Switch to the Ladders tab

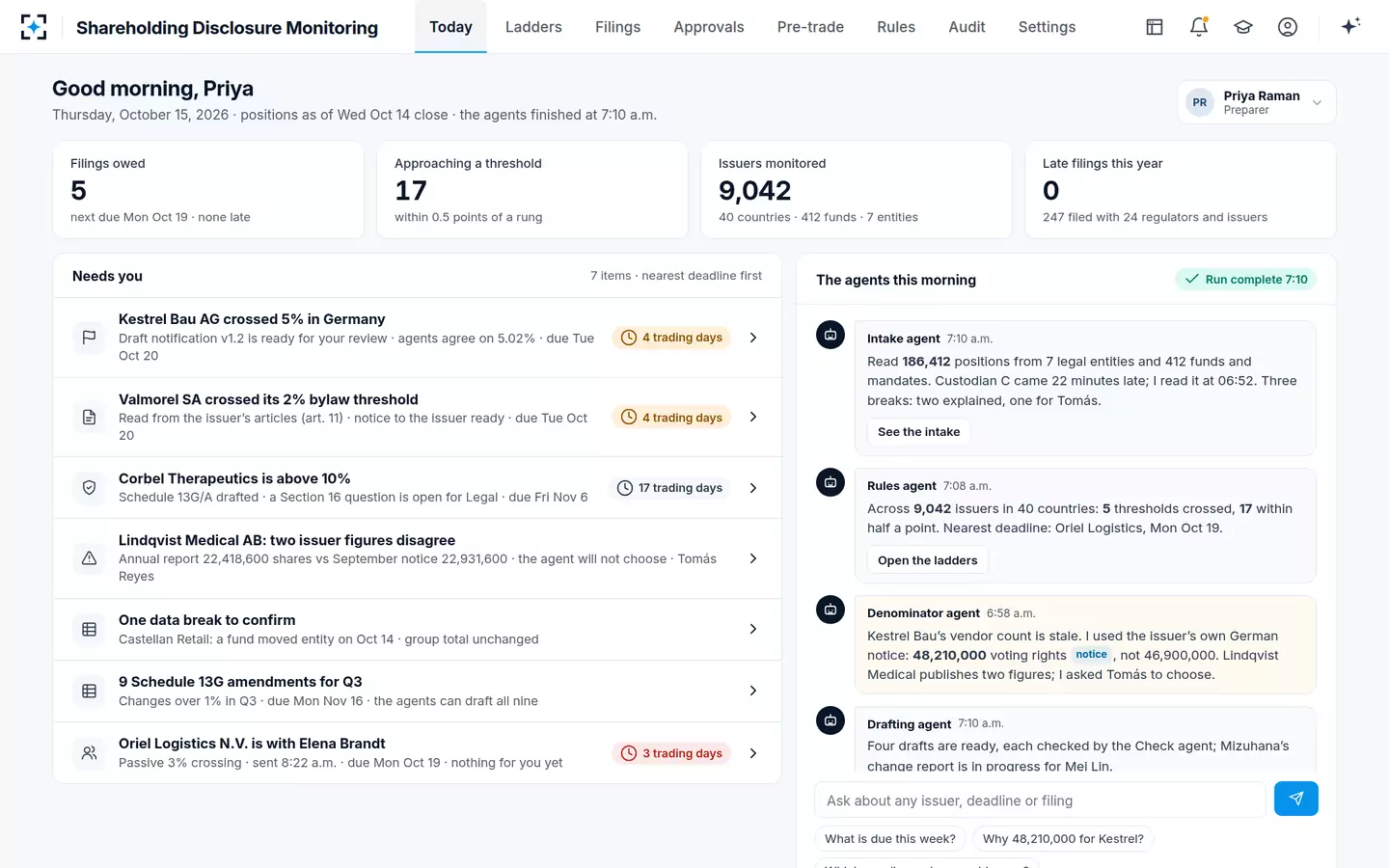point(533,27)
